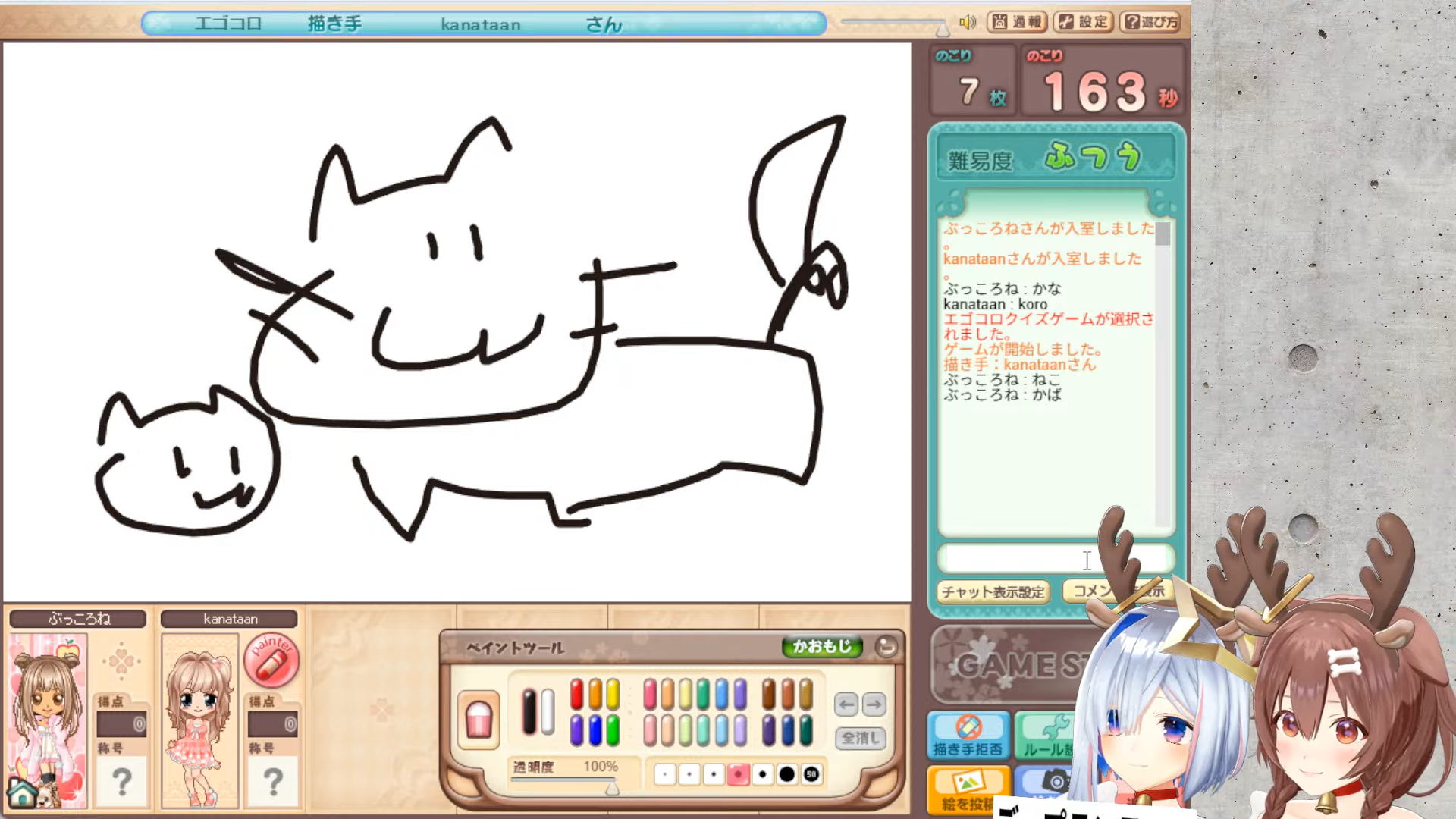Open the かおもじ emoticon picker
This screenshot has width=1456, height=819.
click(x=822, y=646)
